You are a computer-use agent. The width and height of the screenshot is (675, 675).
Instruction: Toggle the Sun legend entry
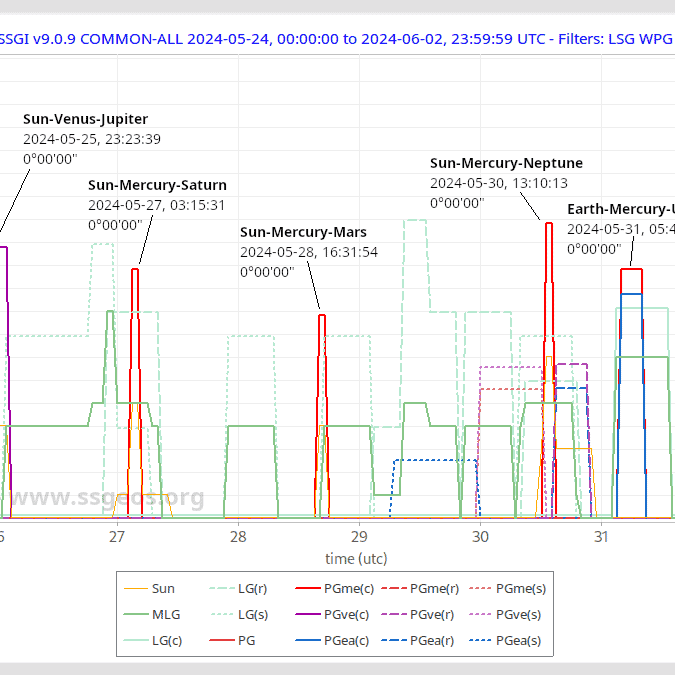pyautogui.click(x=149, y=588)
